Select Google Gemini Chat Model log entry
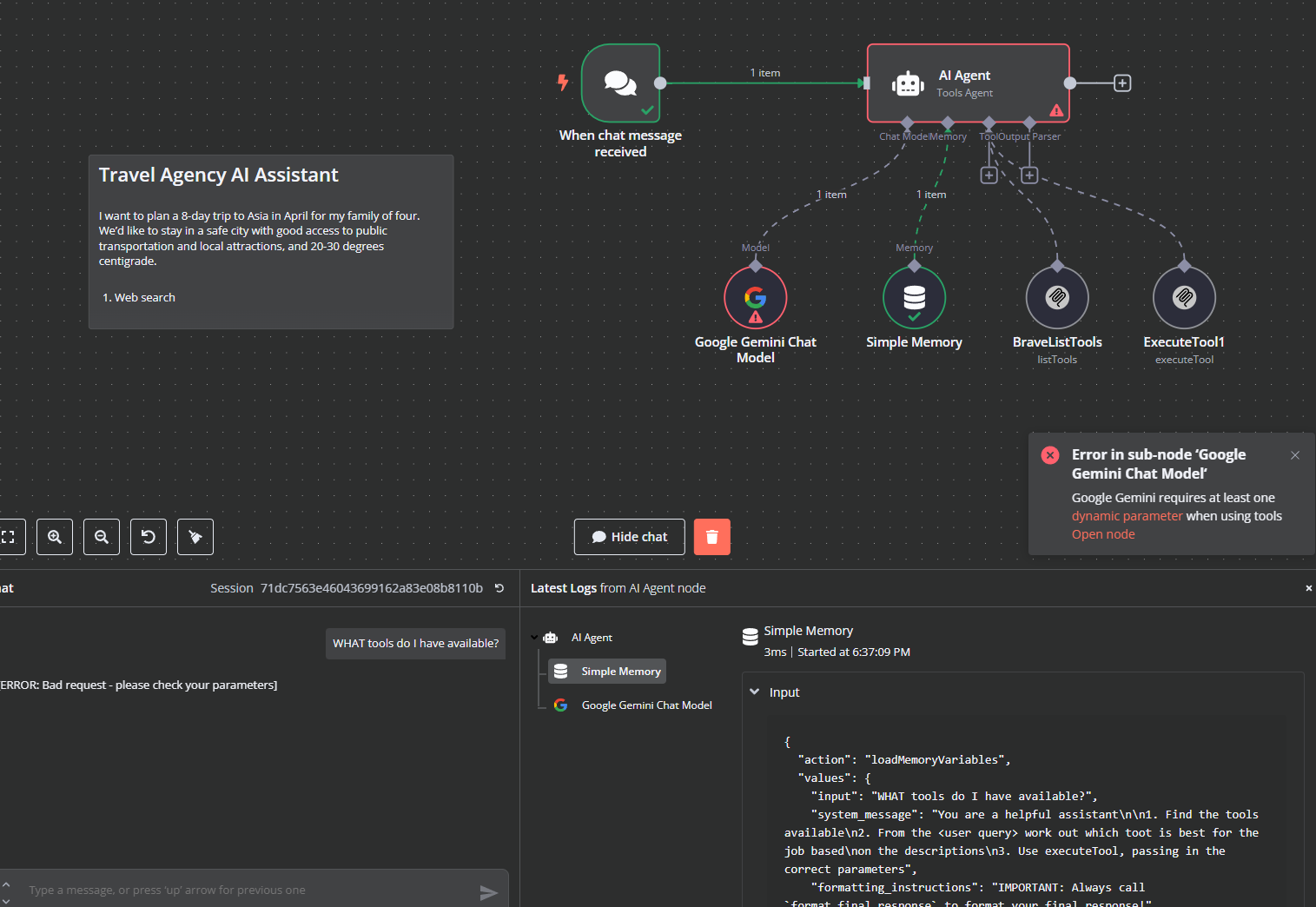The height and width of the screenshot is (907, 1316). tap(646, 705)
